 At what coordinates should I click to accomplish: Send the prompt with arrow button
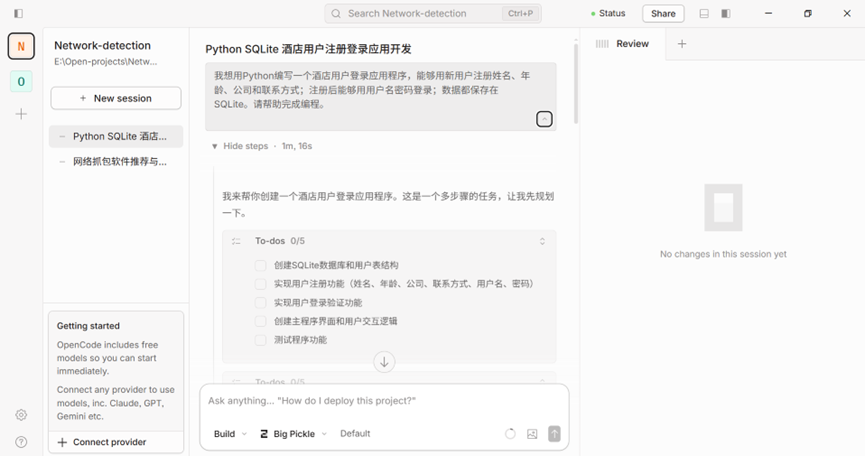[x=554, y=434]
